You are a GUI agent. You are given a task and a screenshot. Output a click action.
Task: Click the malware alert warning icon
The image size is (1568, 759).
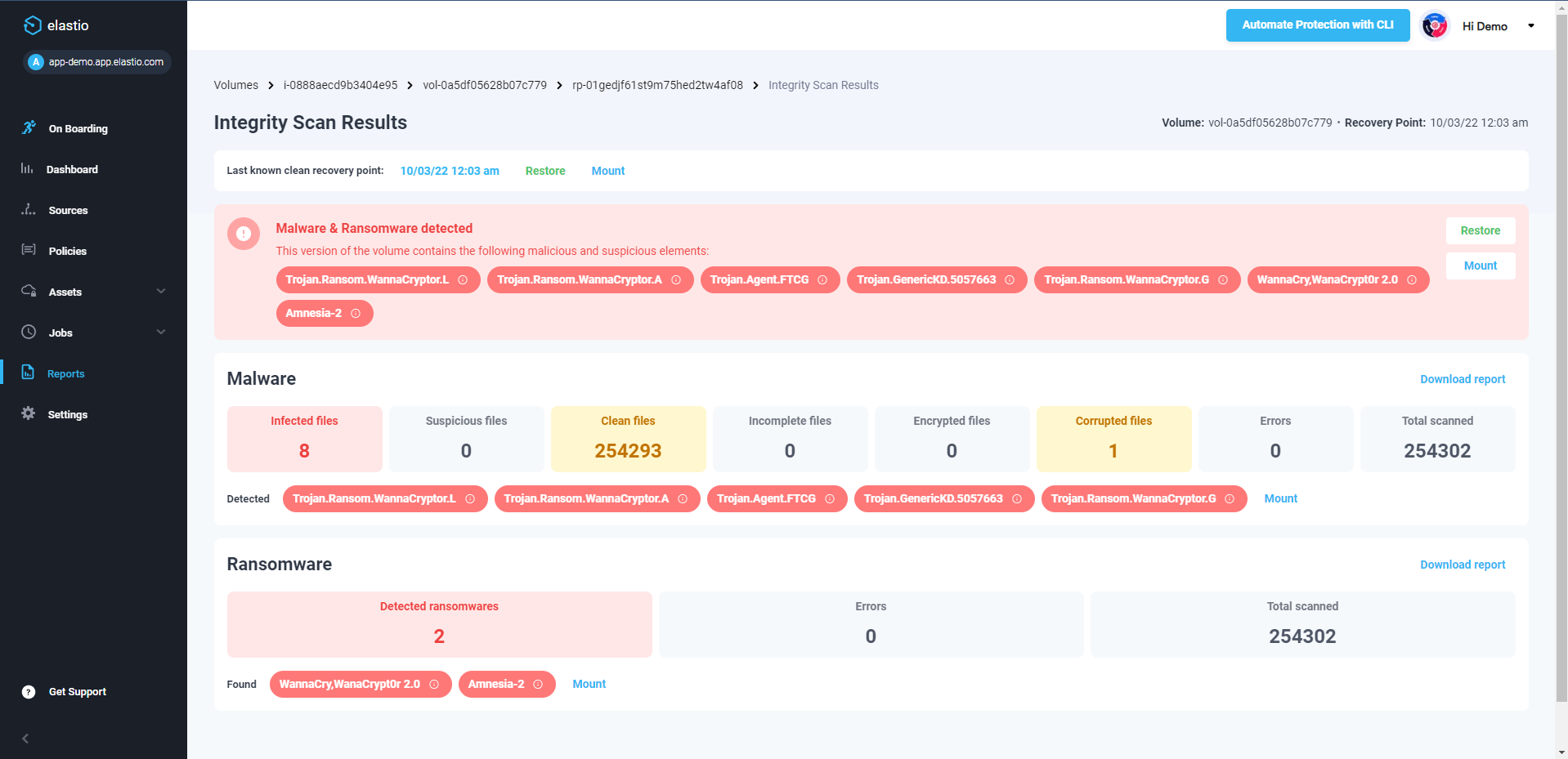[x=244, y=234]
